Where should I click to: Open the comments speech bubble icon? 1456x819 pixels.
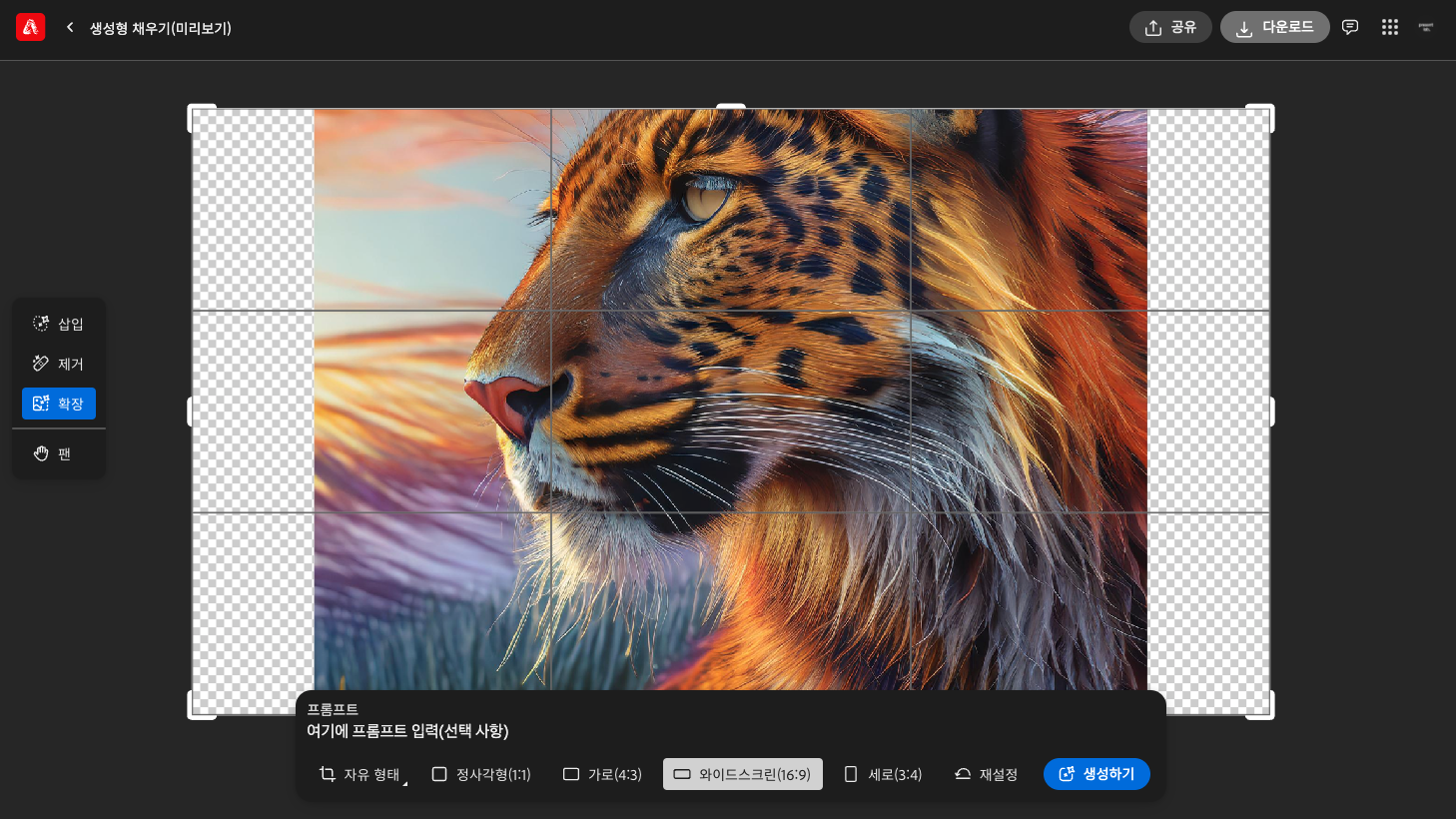pos(1350,27)
